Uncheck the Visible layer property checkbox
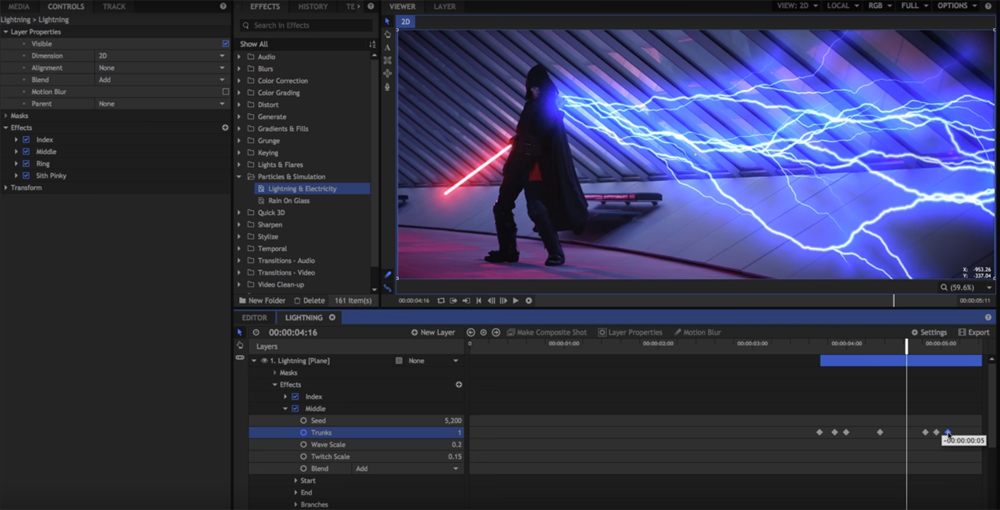Image resolution: width=1000 pixels, height=510 pixels. coord(225,44)
